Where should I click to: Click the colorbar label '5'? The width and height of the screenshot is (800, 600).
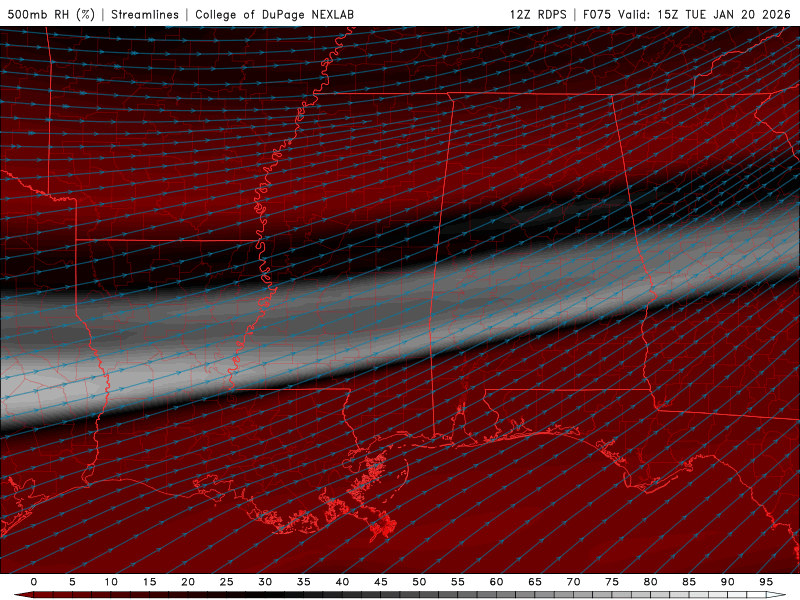(x=72, y=582)
